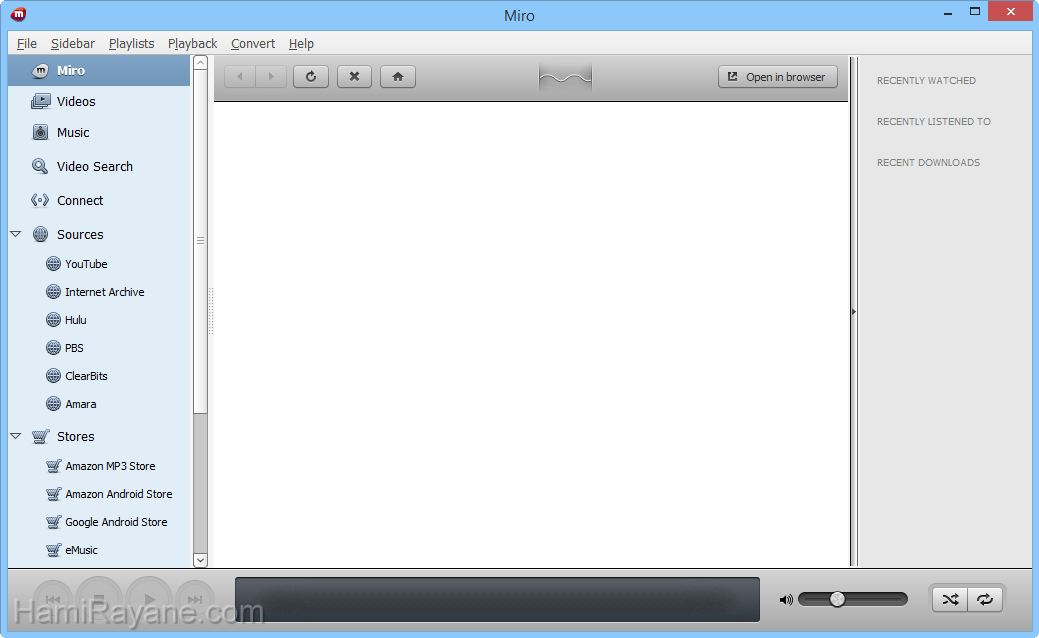This screenshot has width=1039, height=638.
Task: Collapse the Stores section
Action: point(16,436)
